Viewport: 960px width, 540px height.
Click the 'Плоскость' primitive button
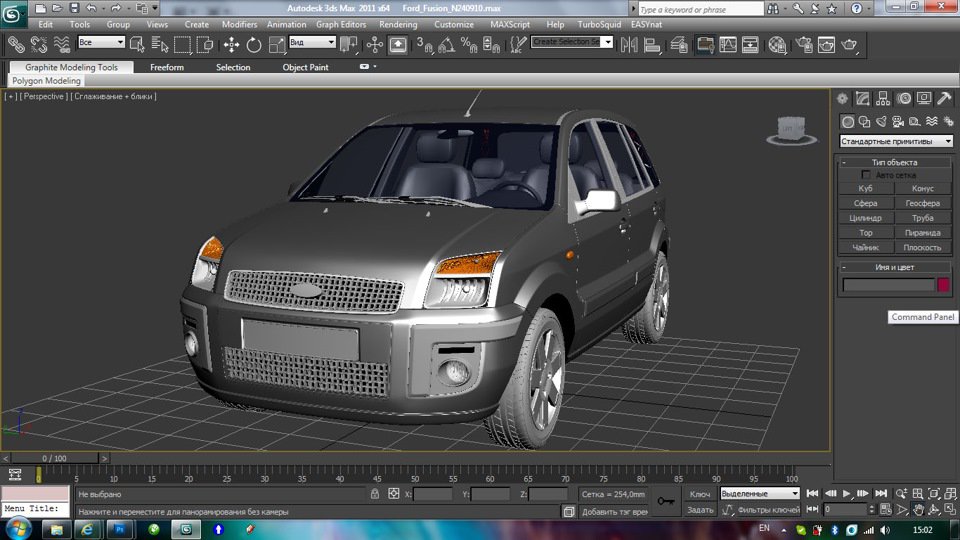(923, 247)
